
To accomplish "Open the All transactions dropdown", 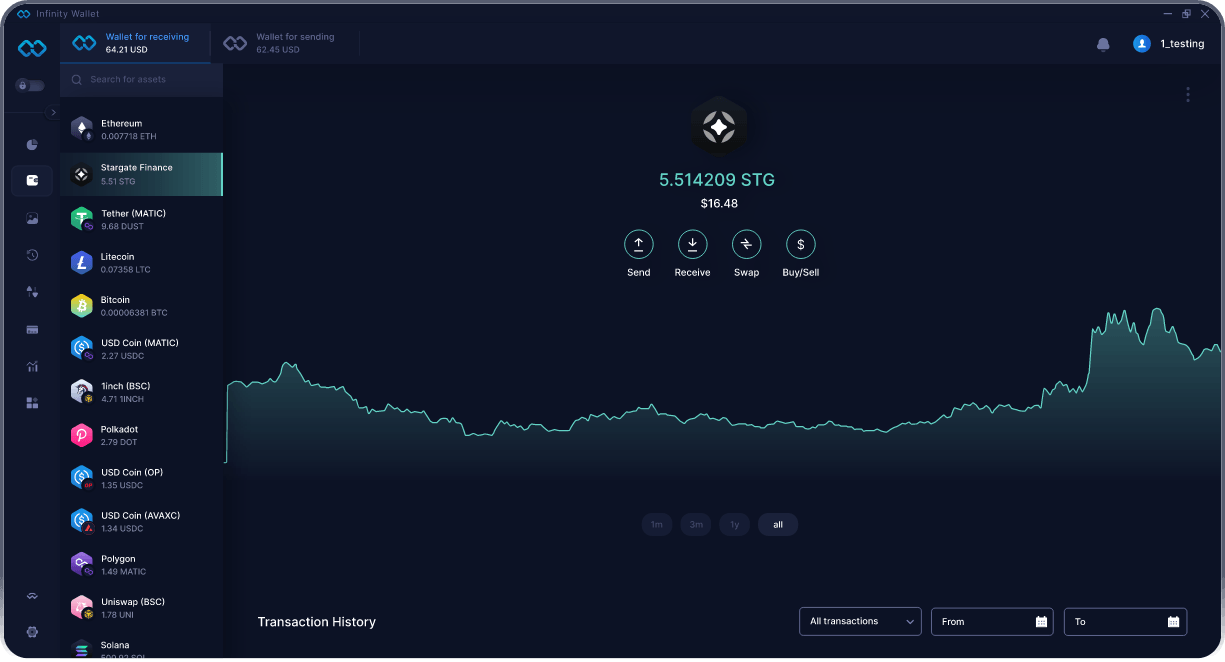I will pyautogui.click(x=860, y=621).
